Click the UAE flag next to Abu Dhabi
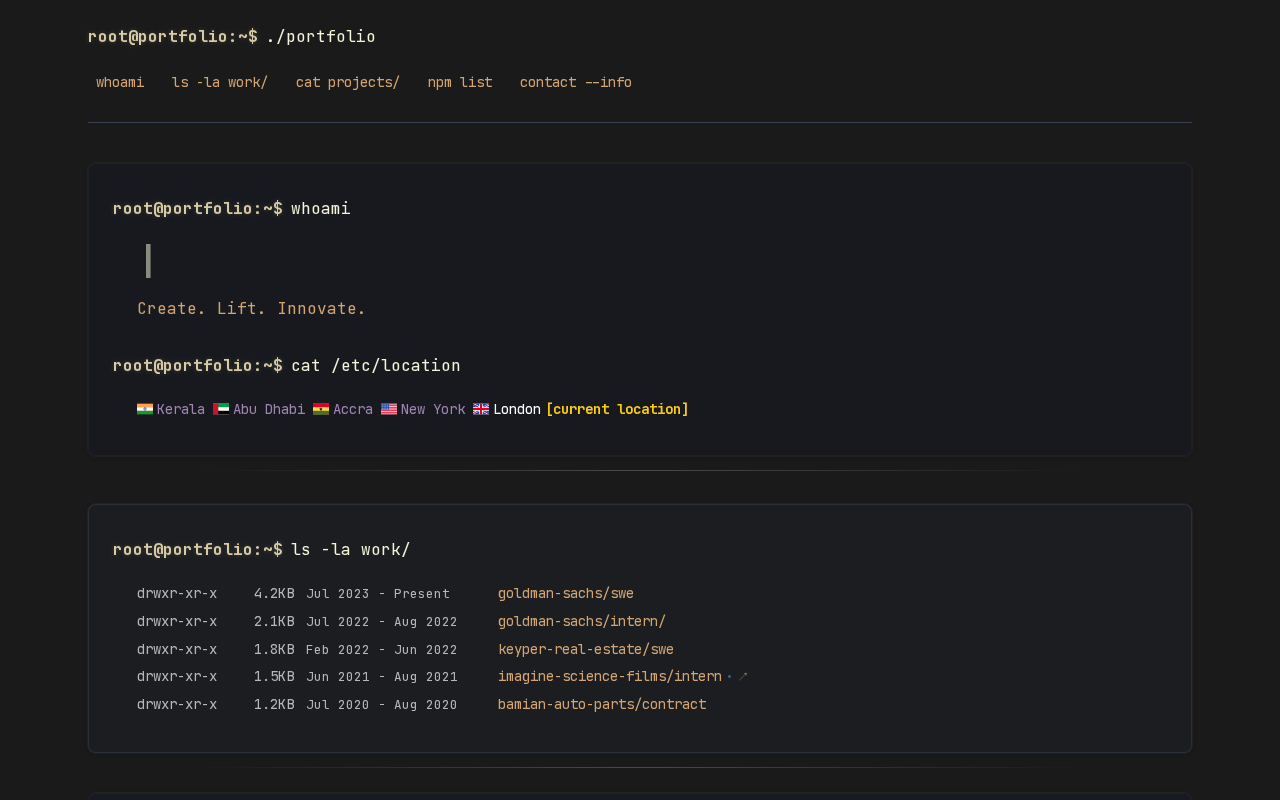The height and width of the screenshot is (800, 1280). click(x=221, y=409)
